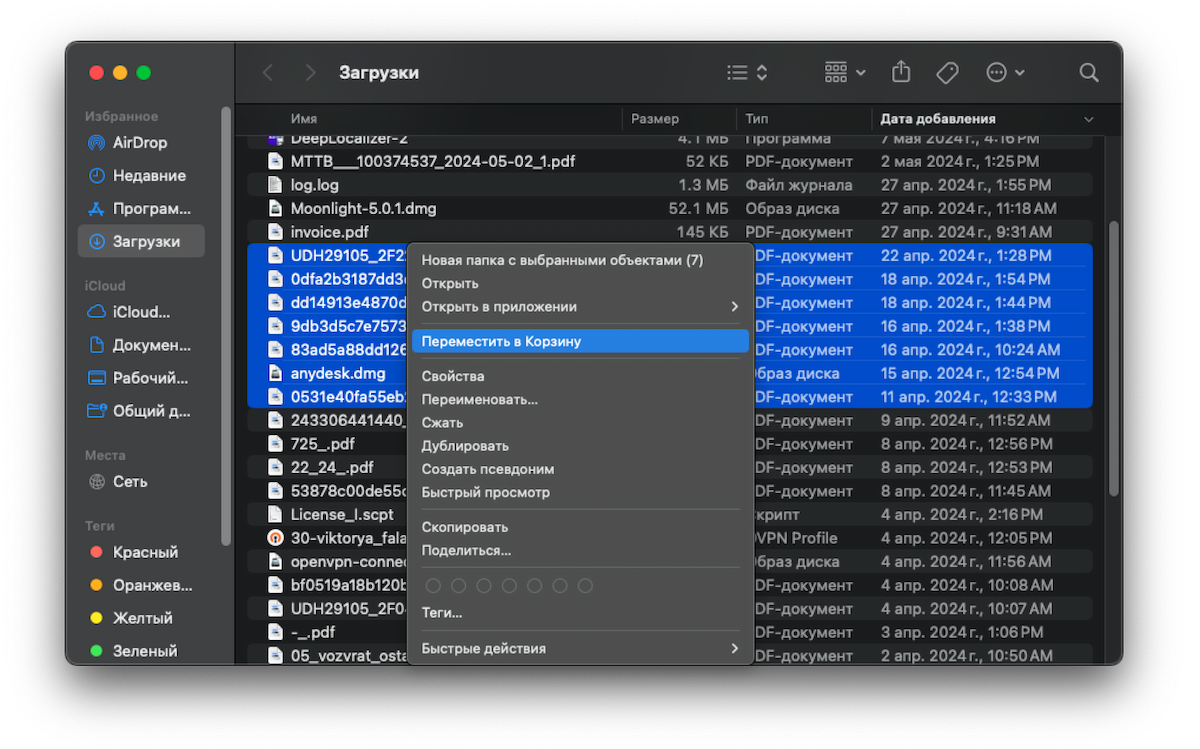This screenshot has height=749, width=1200.
Task: Choose Дублировать in the context menu
Action: click(x=580, y=446)
